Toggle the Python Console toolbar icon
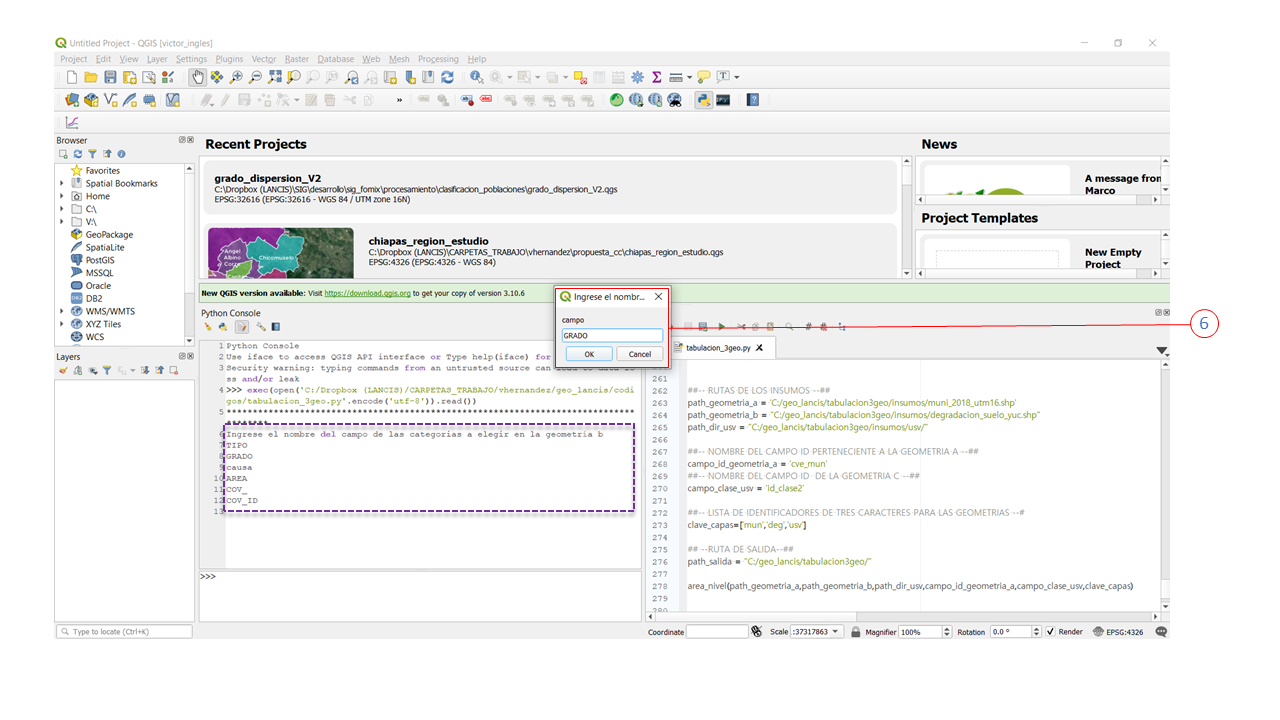Screen dimensions: 1280x720 (x=703, y=100)
